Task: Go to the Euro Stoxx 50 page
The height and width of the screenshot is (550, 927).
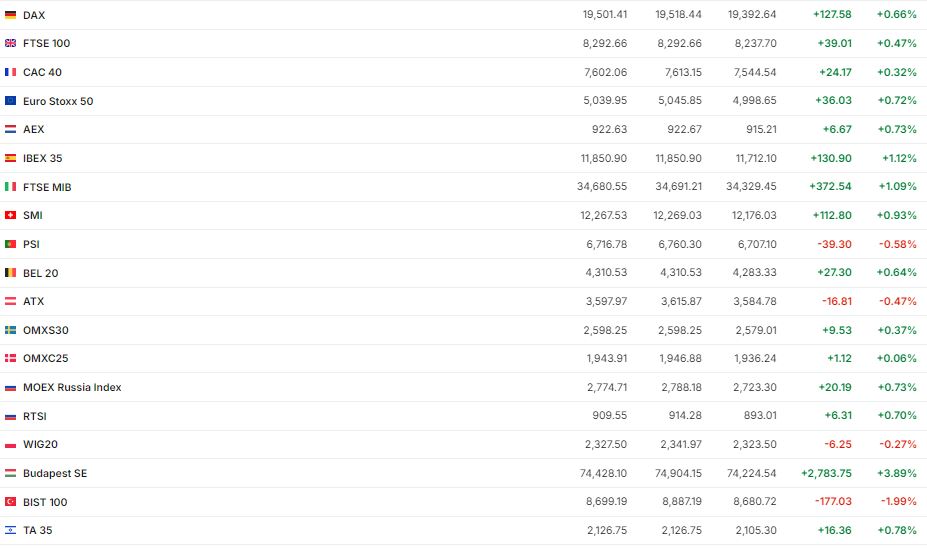Action: (x=58, y=101)
